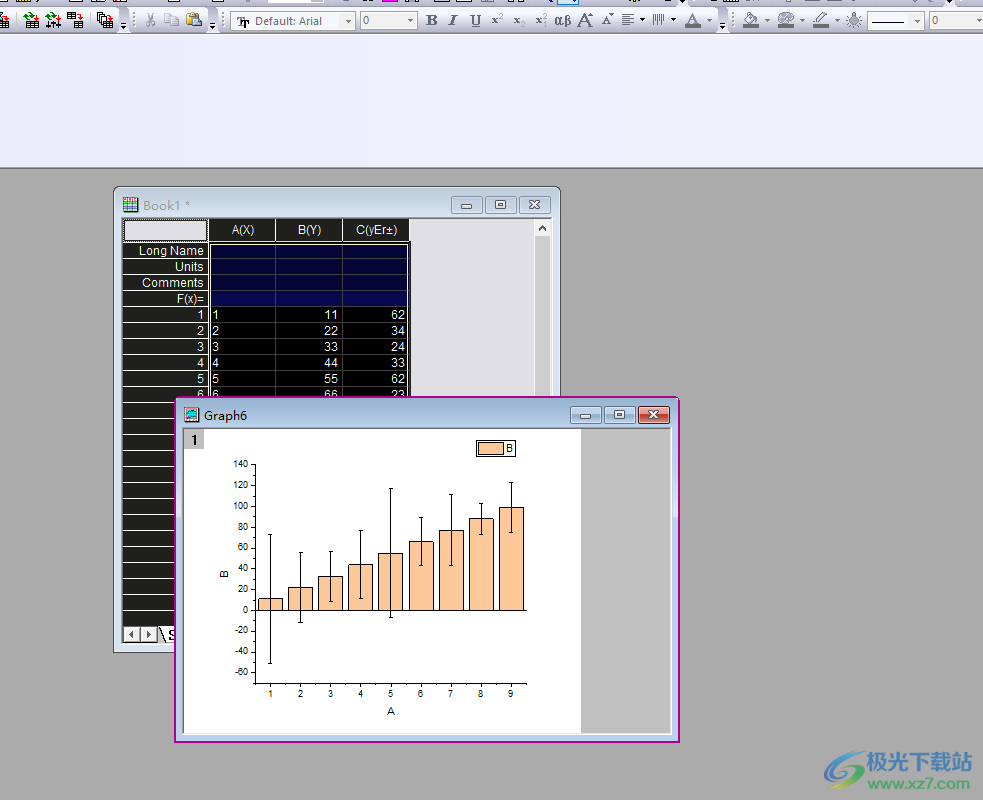Click the F(x)= row label
983x800 pixels.
166,299
